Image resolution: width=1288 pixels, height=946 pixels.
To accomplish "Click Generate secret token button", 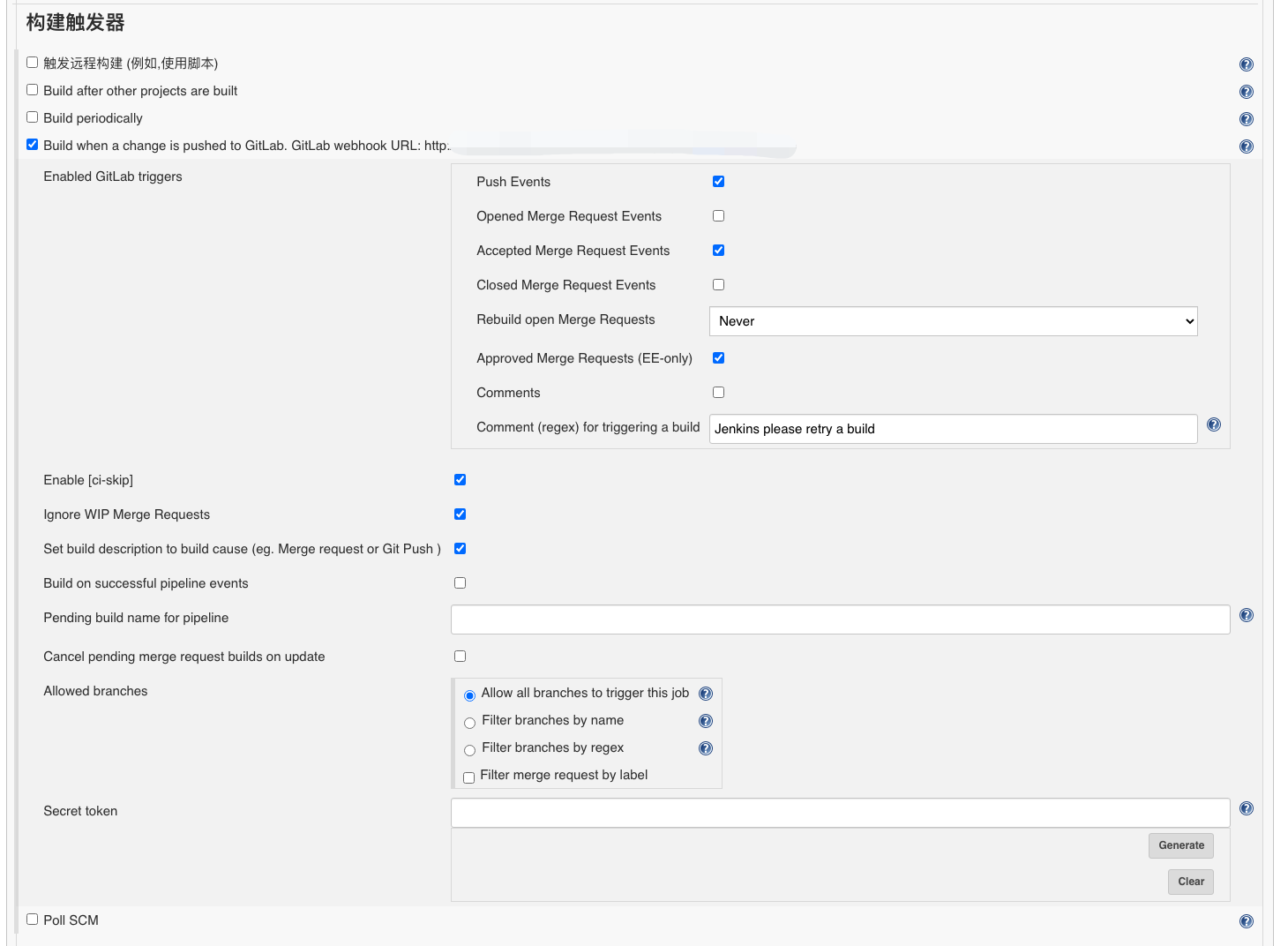I will point(1180,845).
